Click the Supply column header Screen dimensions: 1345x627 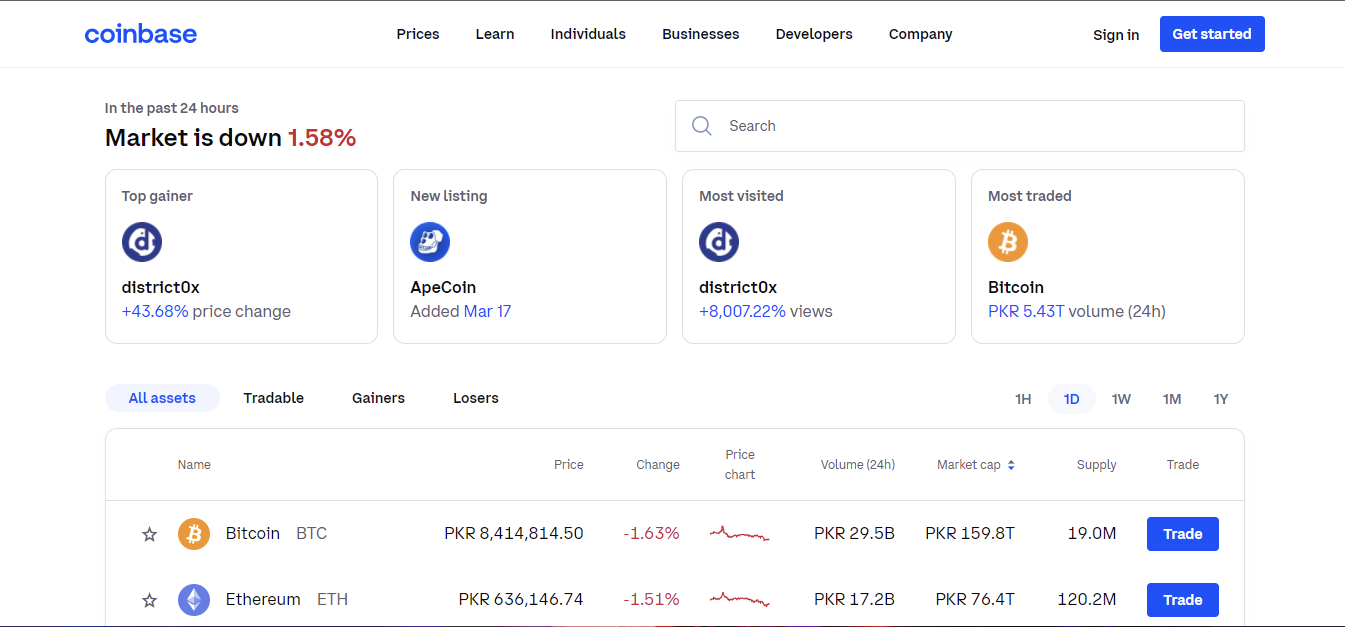pyautogui.click(x=1097, y=465)
